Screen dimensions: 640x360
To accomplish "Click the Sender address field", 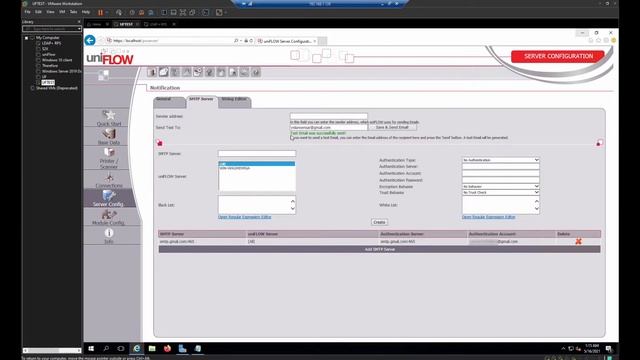I will [329, 116].
